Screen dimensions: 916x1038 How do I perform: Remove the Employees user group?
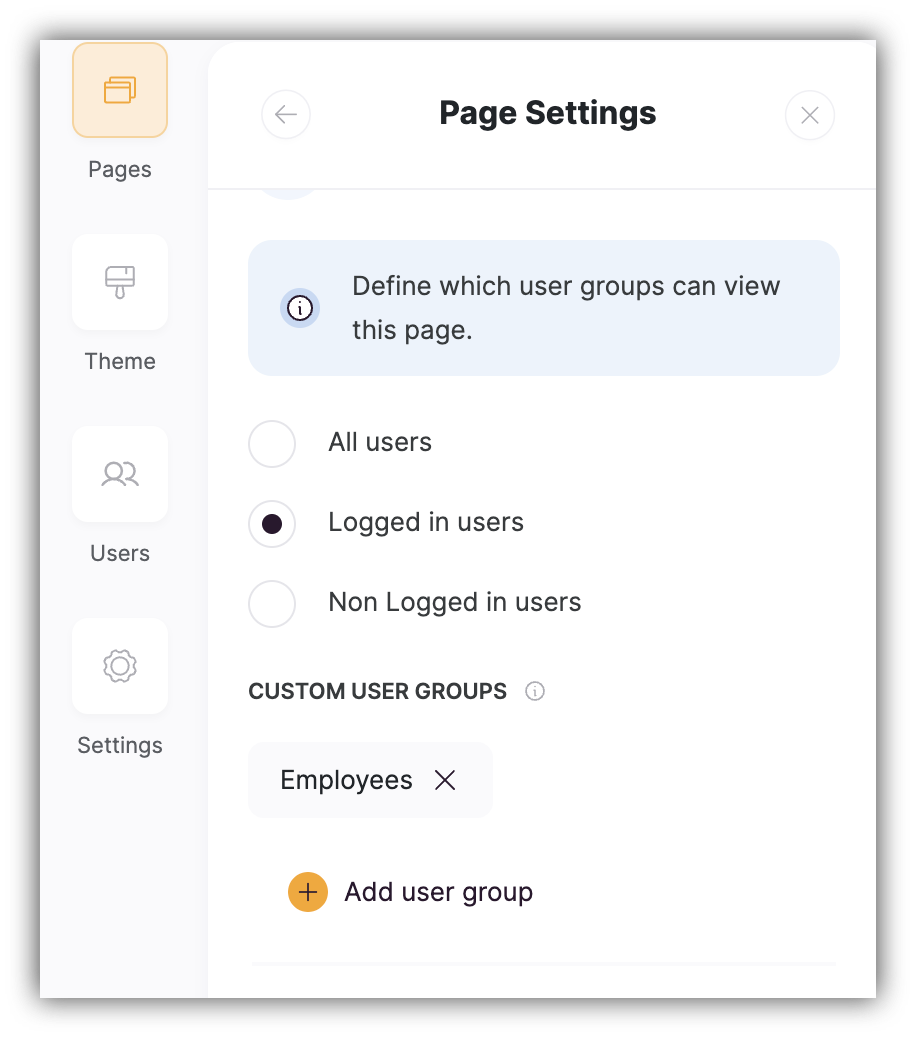point(445,780)
